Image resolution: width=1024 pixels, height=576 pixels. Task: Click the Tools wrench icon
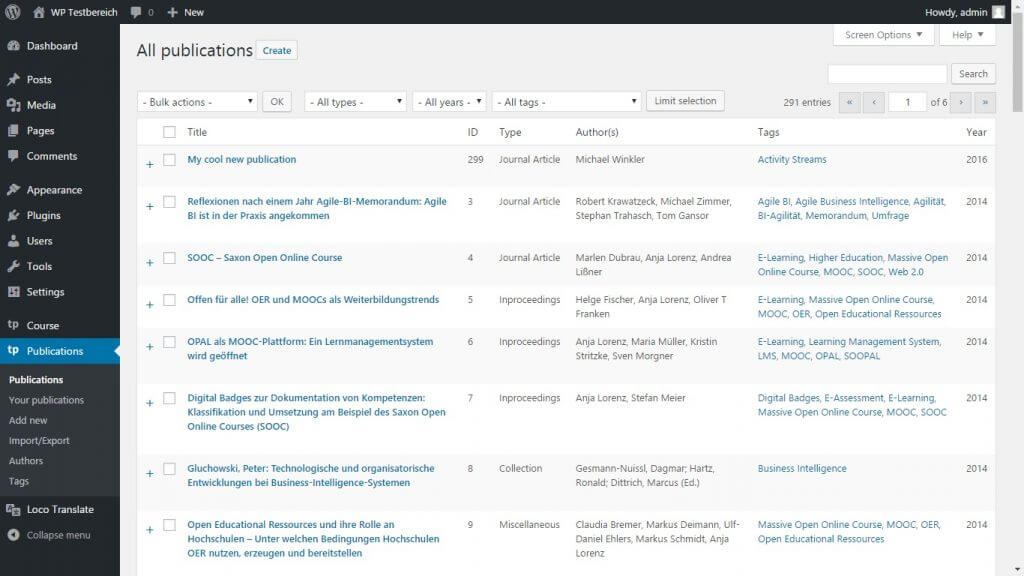click(13, 266)
